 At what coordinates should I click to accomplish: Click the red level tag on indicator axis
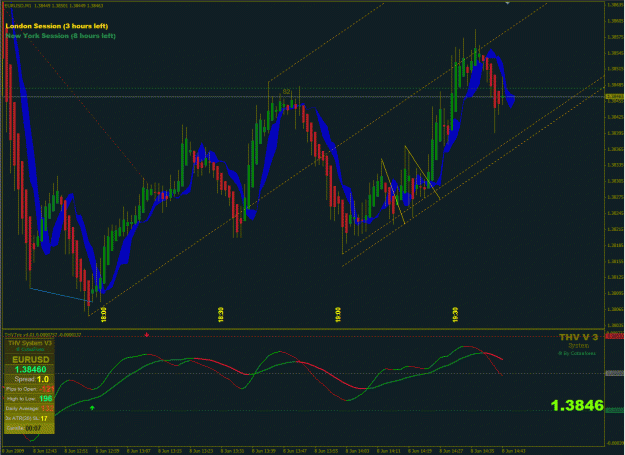click(x=615, y=337)
